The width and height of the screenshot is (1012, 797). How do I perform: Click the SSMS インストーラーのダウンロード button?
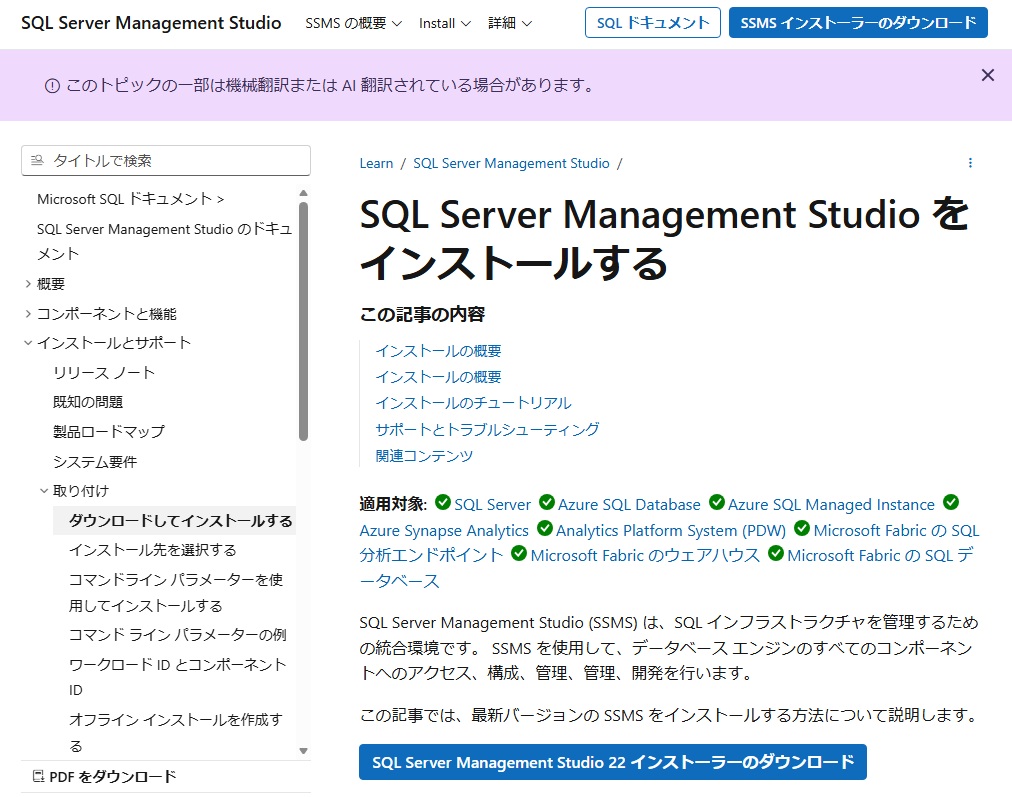pos(859,20)
